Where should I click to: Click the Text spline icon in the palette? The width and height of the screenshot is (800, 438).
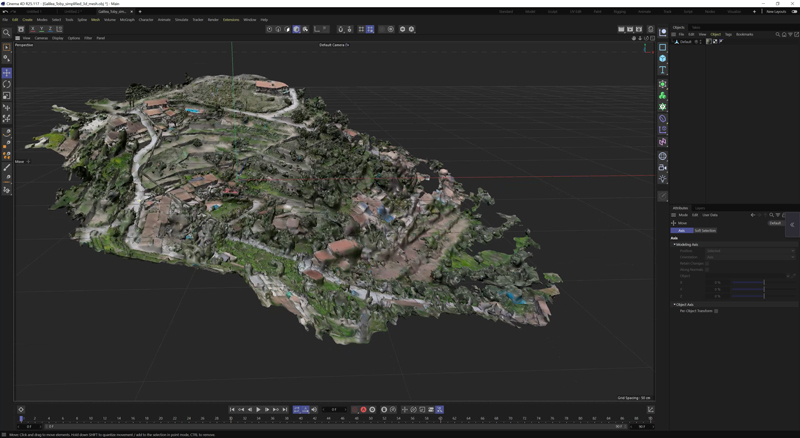coord(663,70)
